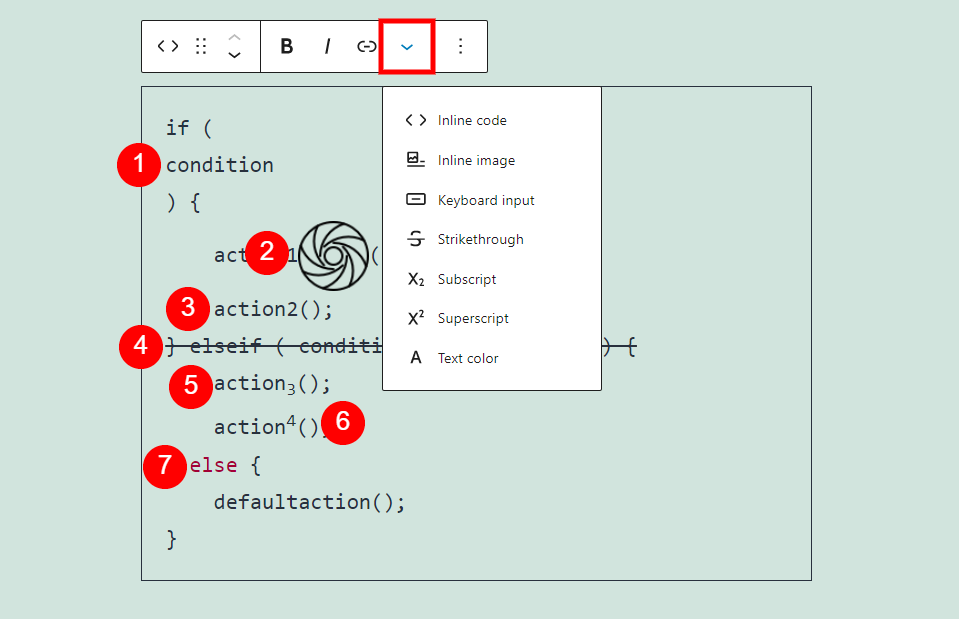959x619 pixels.
Task: Click the Code block type icon
Action: [x=168, y=46]
